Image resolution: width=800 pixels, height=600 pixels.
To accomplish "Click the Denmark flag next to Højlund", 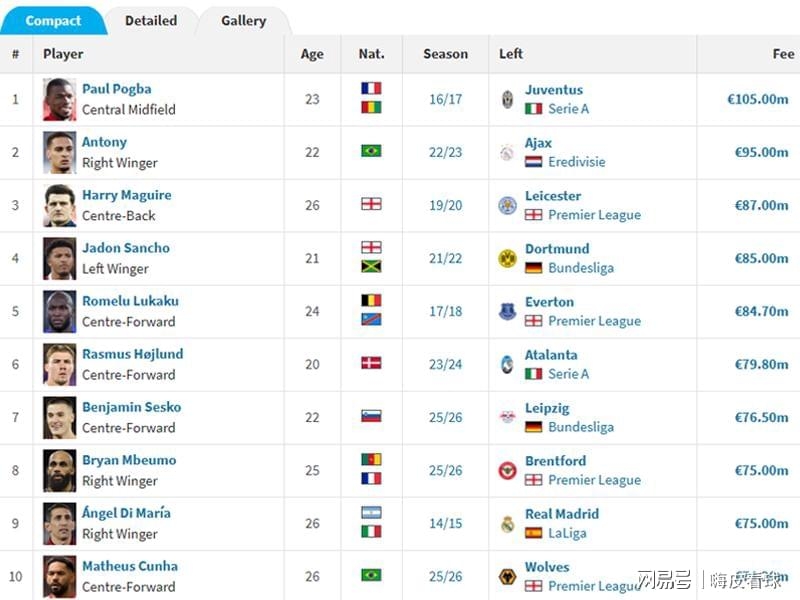I will (x=371, y=363).
